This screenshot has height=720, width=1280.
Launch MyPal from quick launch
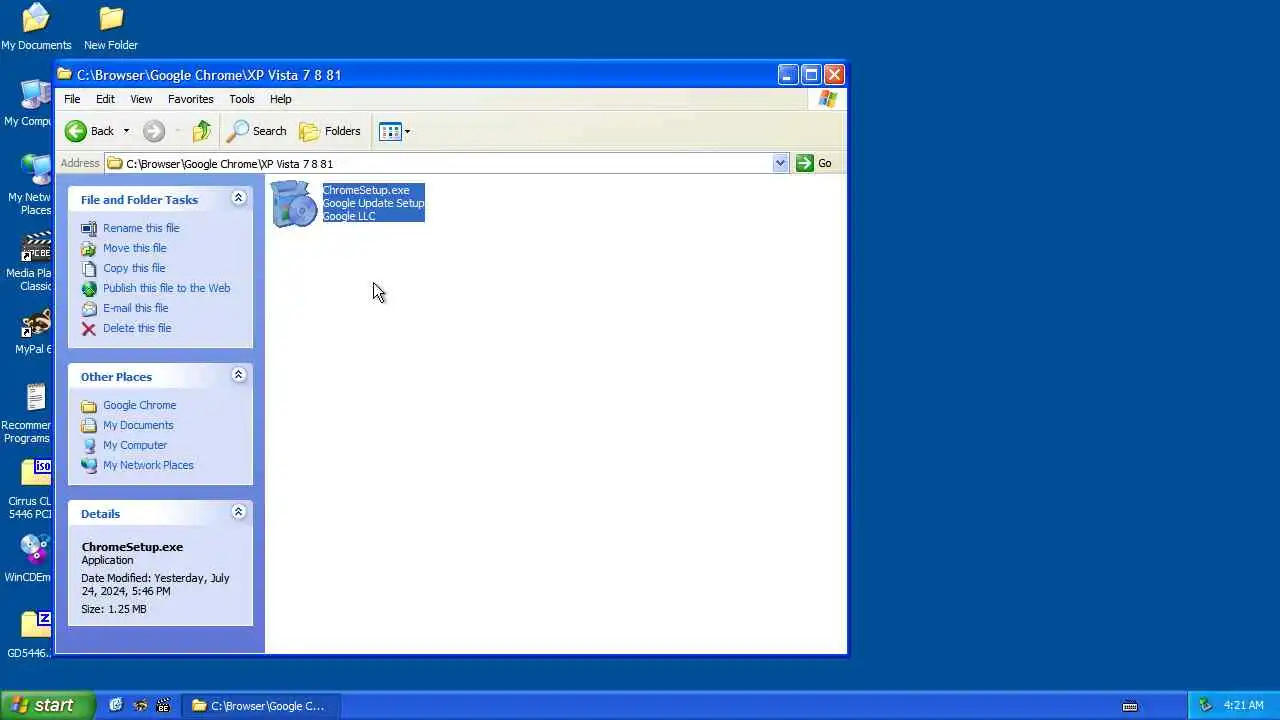click(x=140, y=705)
